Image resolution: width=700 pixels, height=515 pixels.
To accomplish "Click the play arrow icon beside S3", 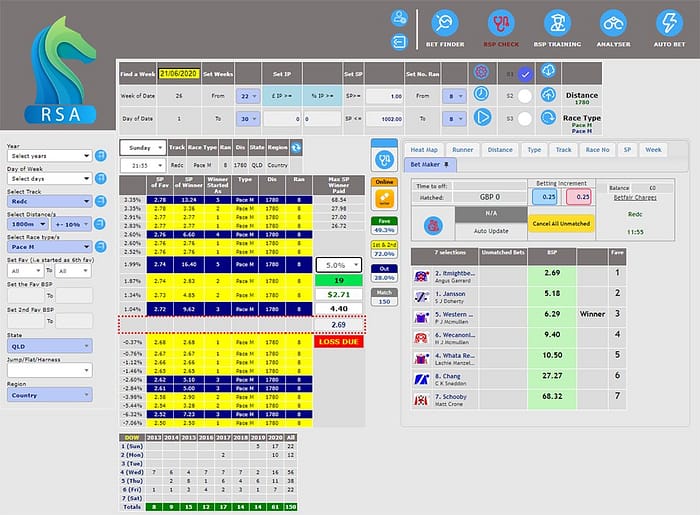I will coord(481,116).
